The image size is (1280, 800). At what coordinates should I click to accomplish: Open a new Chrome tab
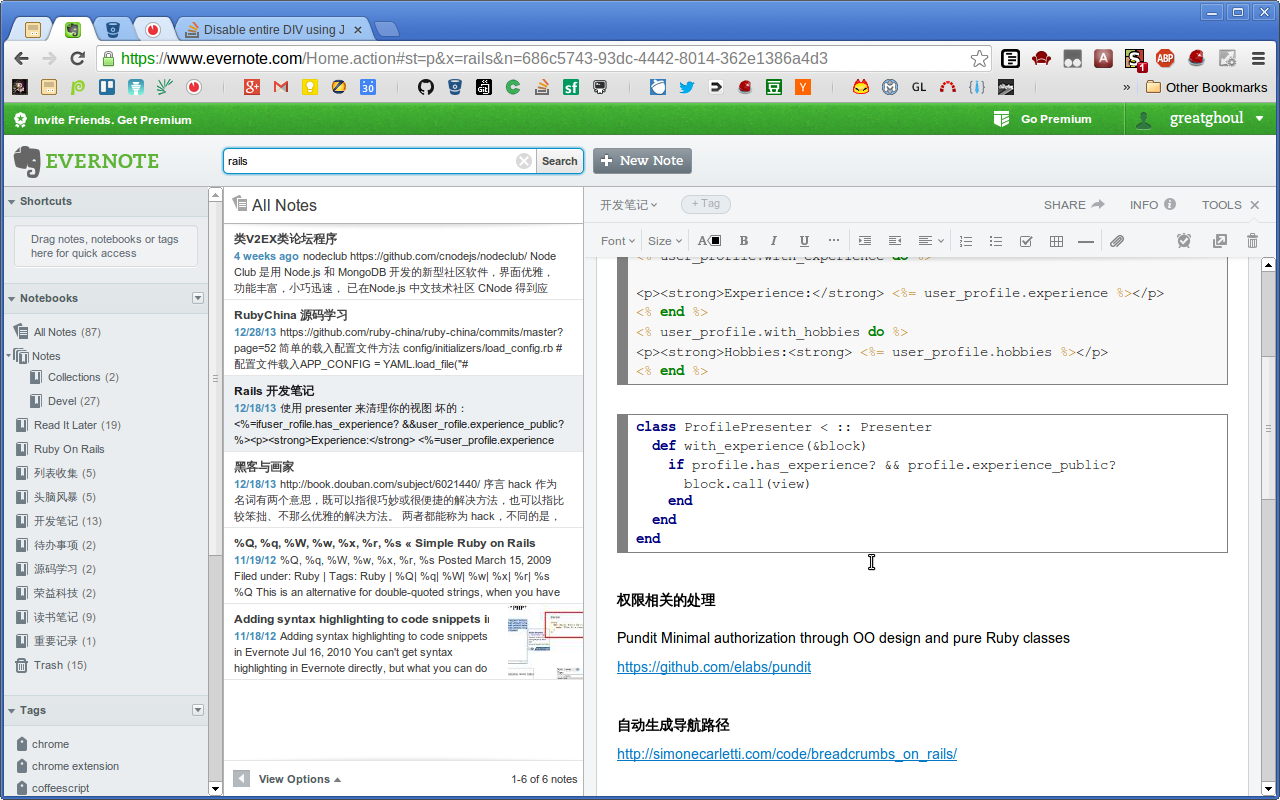[386, 29]
